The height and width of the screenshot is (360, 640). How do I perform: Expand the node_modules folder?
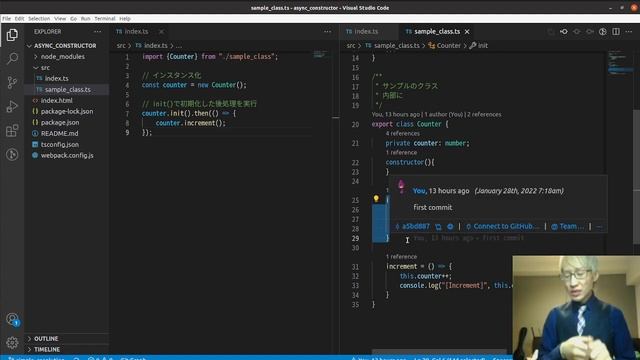coord(63,56)
